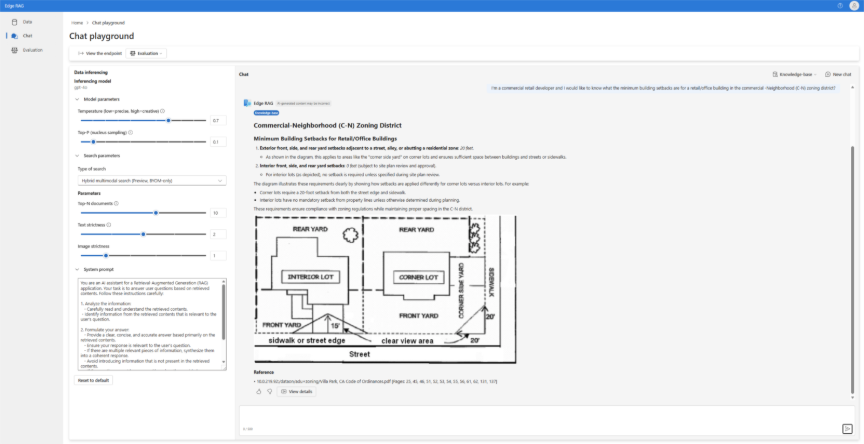Viewport: 864px width, 444px height.
Task: Click the thumbs down feedback icon
Action: point(270,391)
